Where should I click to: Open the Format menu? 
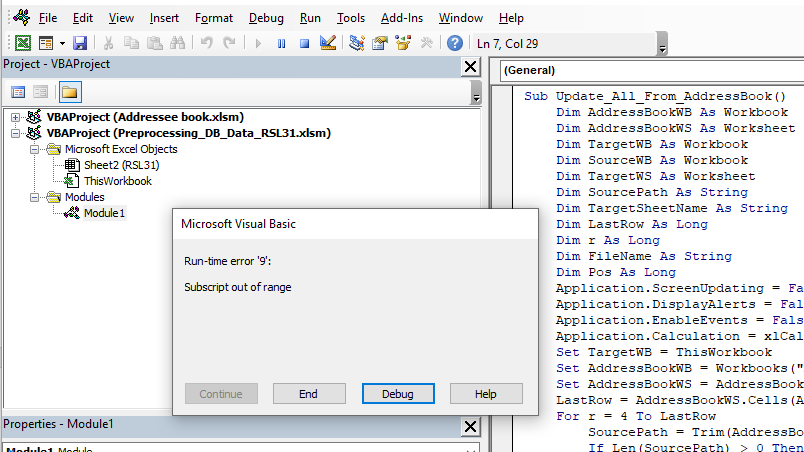point(214,18)
